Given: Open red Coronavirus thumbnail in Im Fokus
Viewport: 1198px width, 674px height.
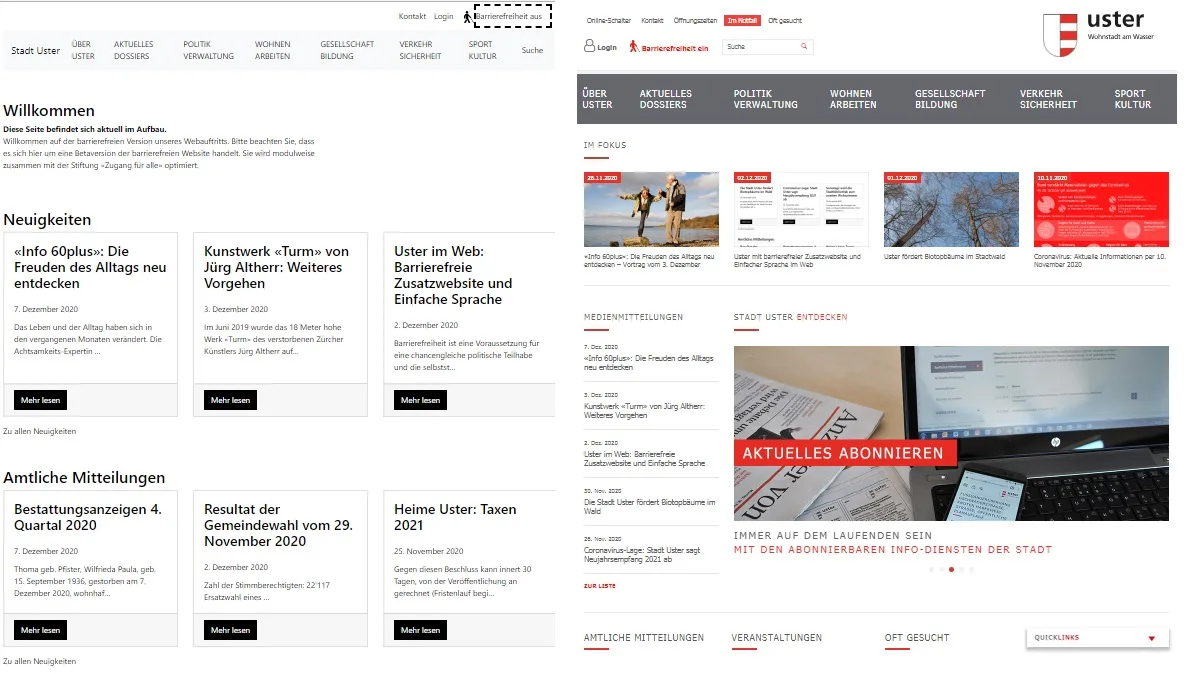Looking at the screenshot, I should pos(1101,209).
